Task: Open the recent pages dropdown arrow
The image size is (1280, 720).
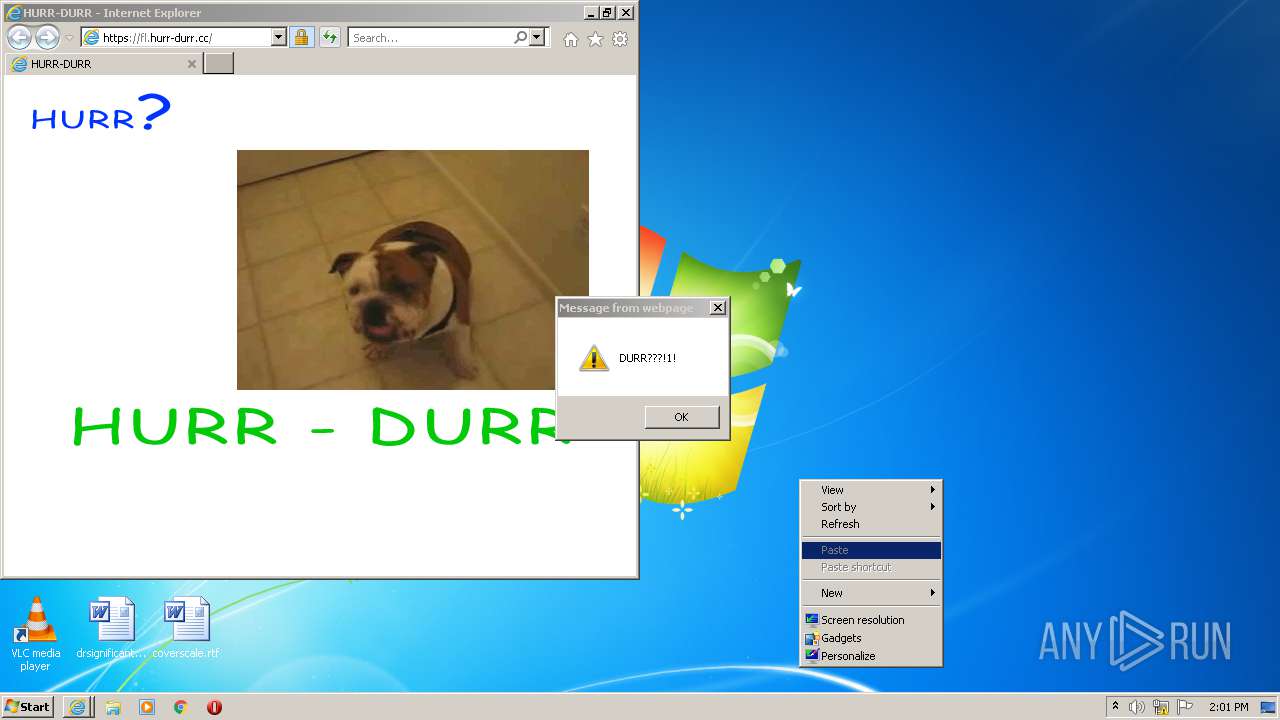Action: click(69, 38)
